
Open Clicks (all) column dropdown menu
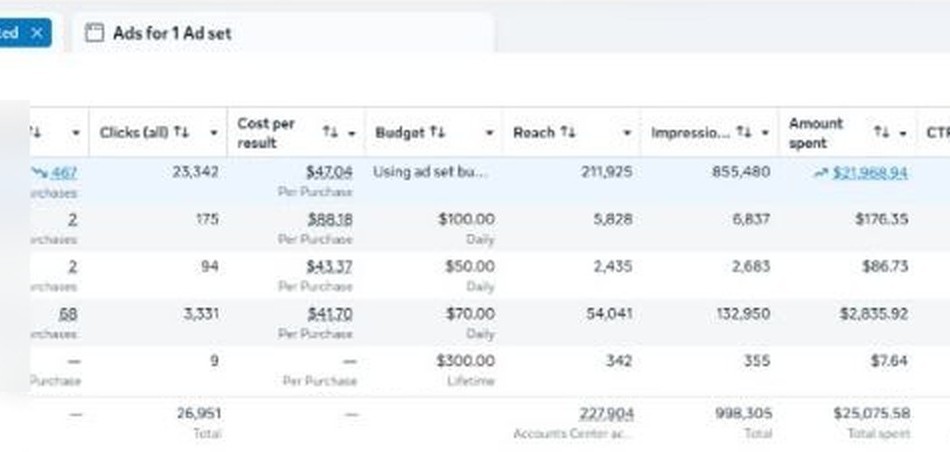click(x=214, y=133)
